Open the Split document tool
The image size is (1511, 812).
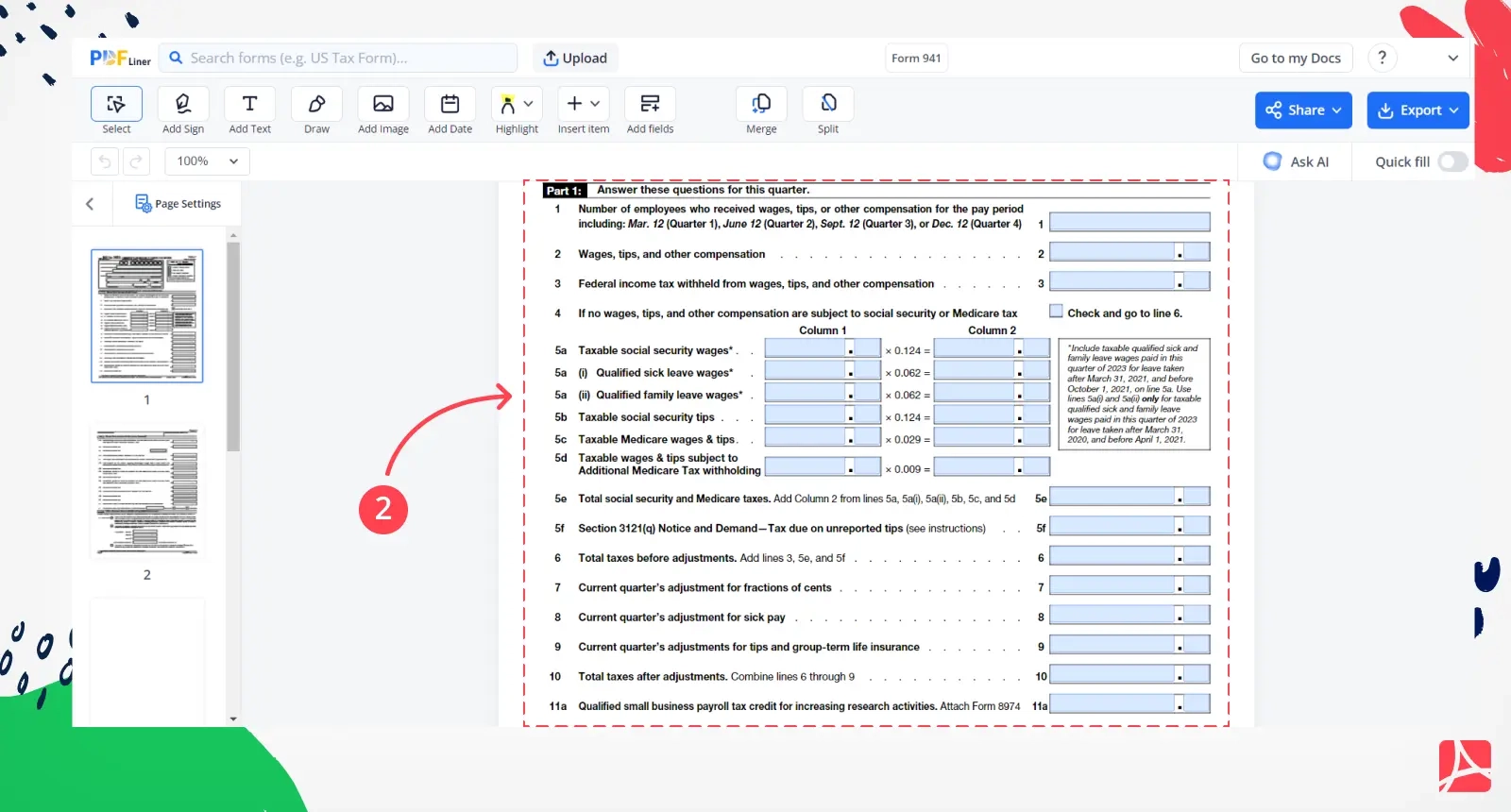[828, 104]
